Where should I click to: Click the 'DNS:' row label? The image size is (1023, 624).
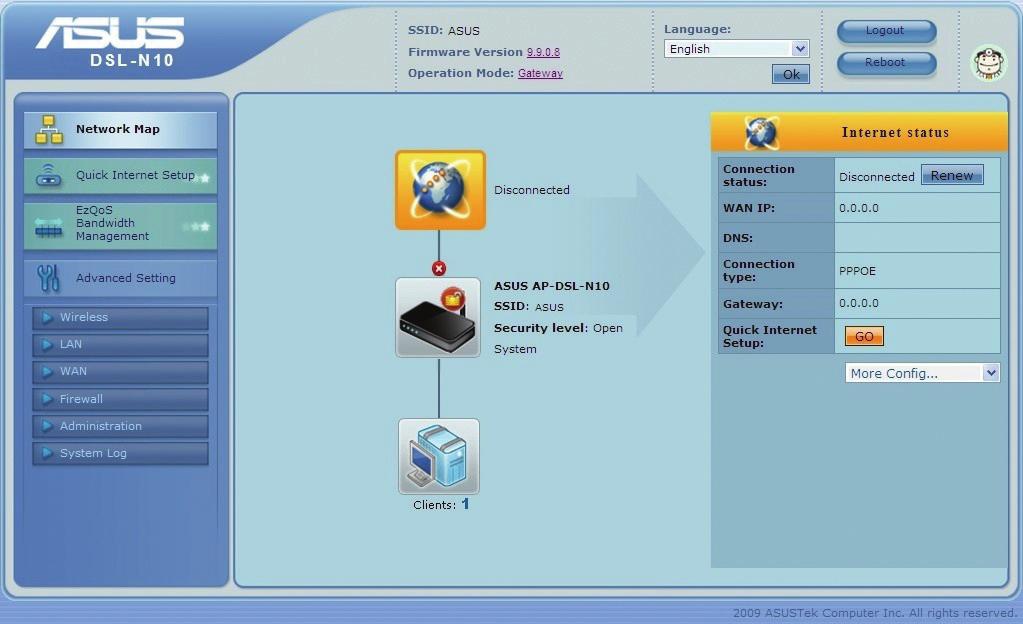pos(738,238)
